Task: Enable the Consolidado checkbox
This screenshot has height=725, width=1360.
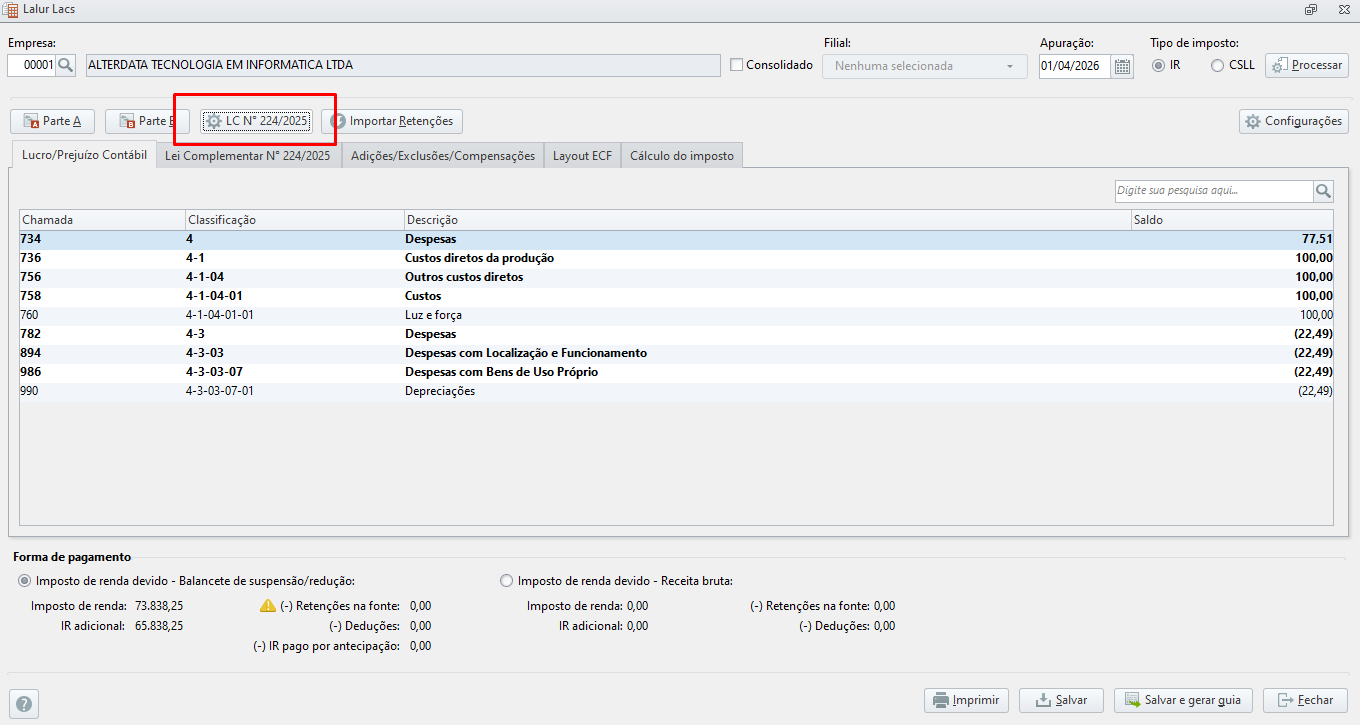Action: tap(737, 65)
